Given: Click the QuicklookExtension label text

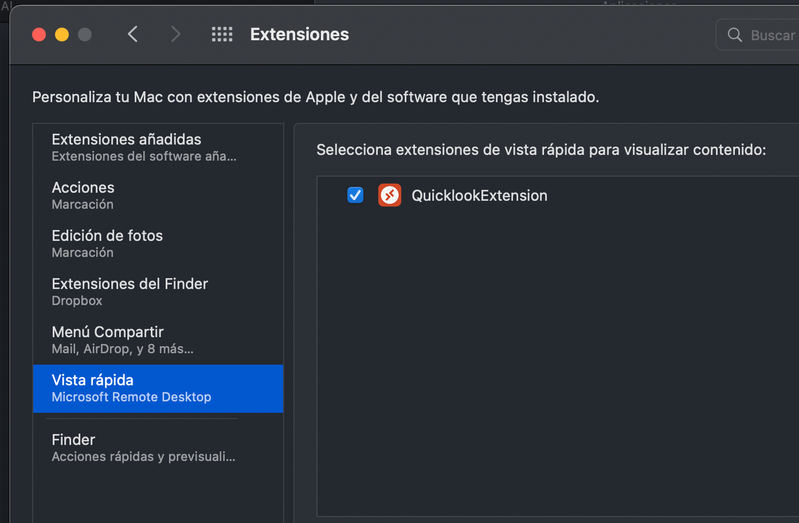Looking at the screenshot, I should click(x=479, y=196).
